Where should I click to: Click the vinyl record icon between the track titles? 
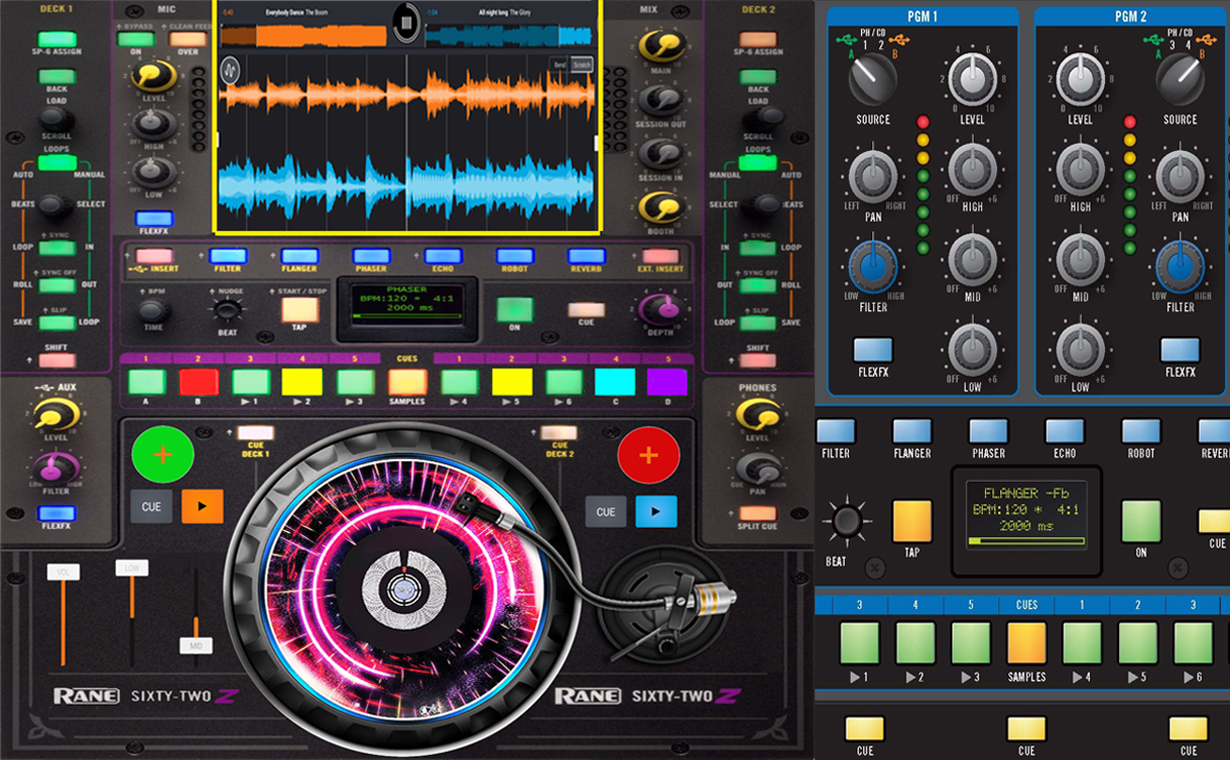pyautogui.click(x=405, y=22)
